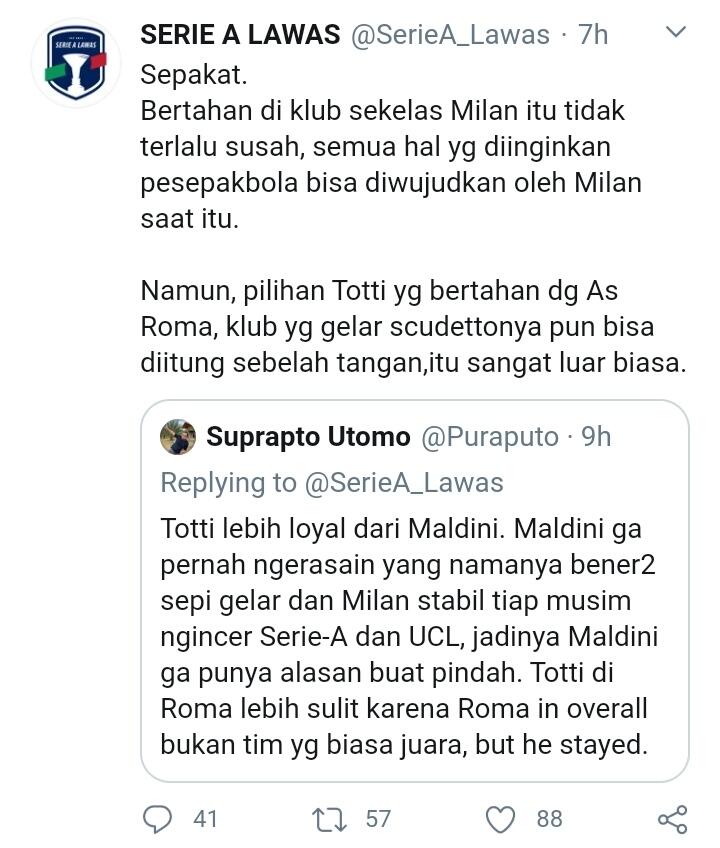Click the 88 likes count

click(x=549, y=819)
